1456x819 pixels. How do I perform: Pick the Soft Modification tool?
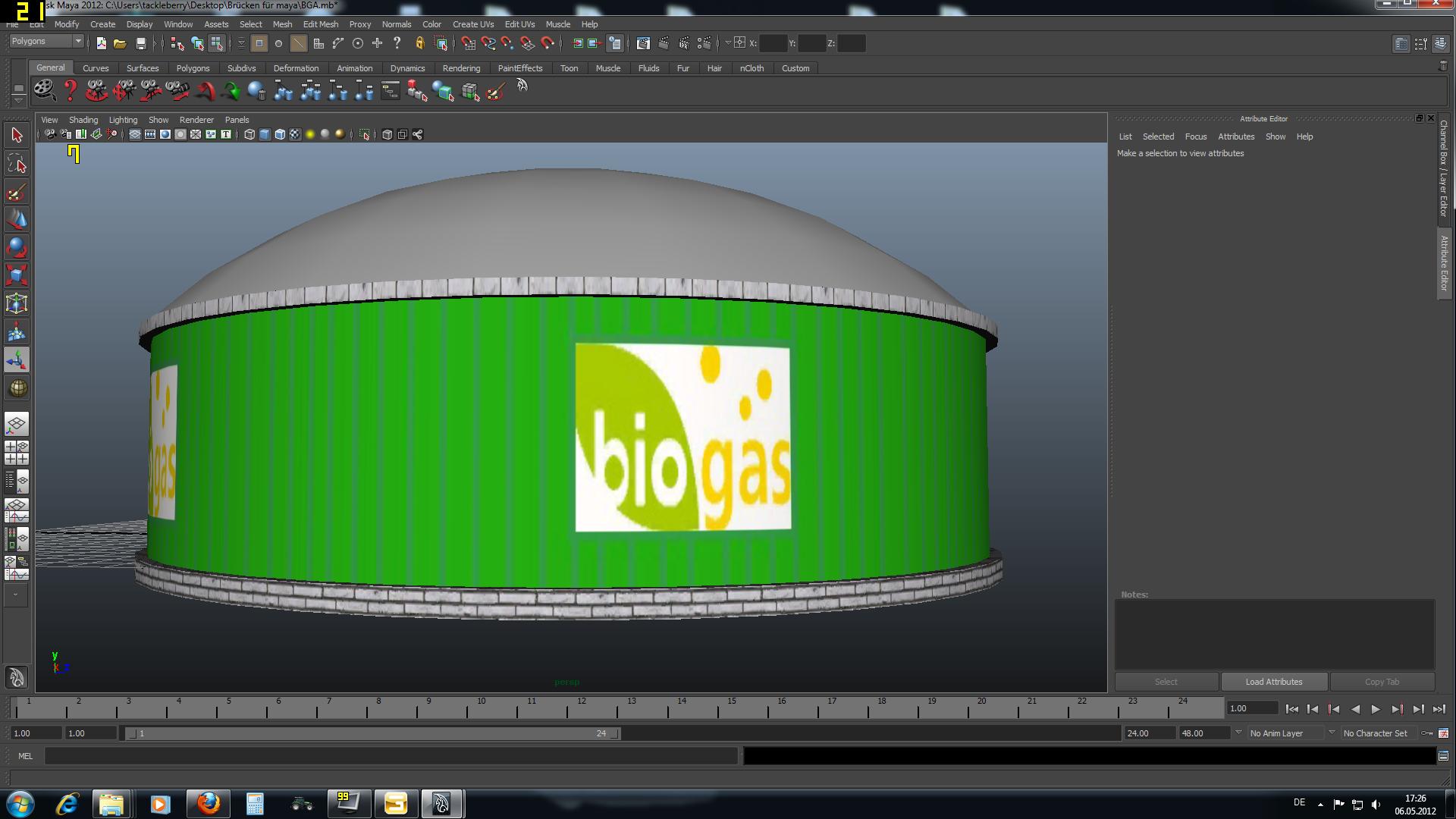pyautogui.click(x=17, y=332)
